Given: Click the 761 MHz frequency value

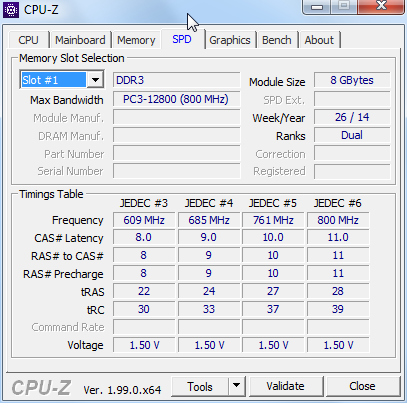Looking at the screenshot, I should tap(273, 220).
